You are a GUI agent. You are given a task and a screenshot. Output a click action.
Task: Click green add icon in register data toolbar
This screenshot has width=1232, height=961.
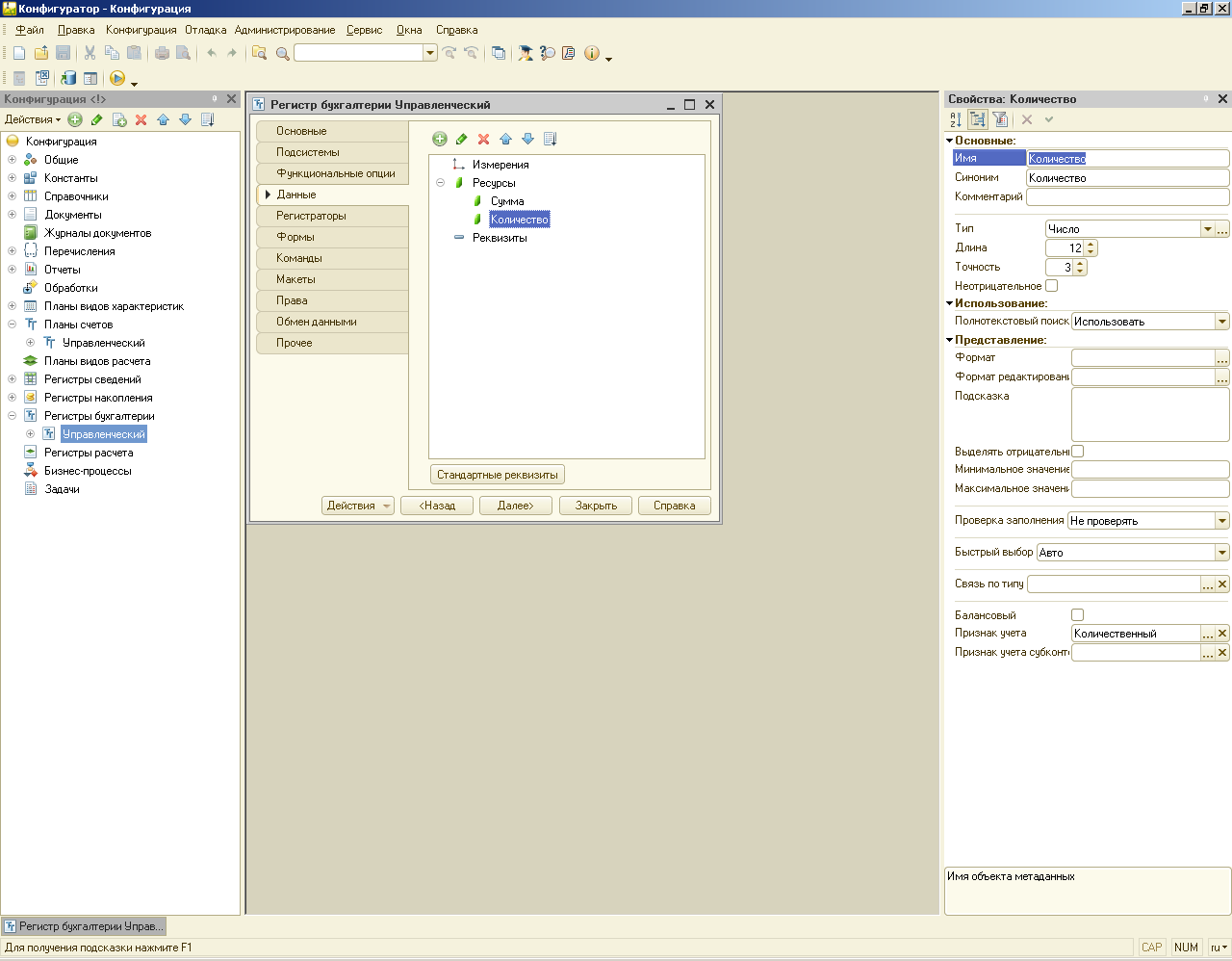pos(440,139)
